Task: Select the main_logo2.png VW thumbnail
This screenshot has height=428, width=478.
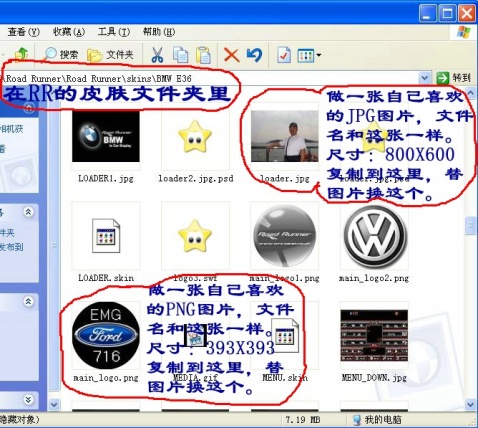Action: (375, 236)
